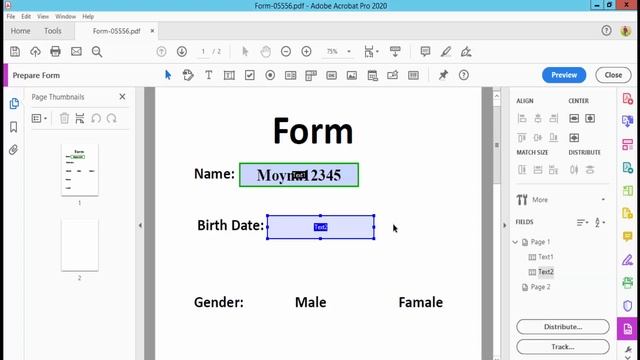Select the Hand pan tool
This screenshot has width=640, height=360.
[266, 51]
